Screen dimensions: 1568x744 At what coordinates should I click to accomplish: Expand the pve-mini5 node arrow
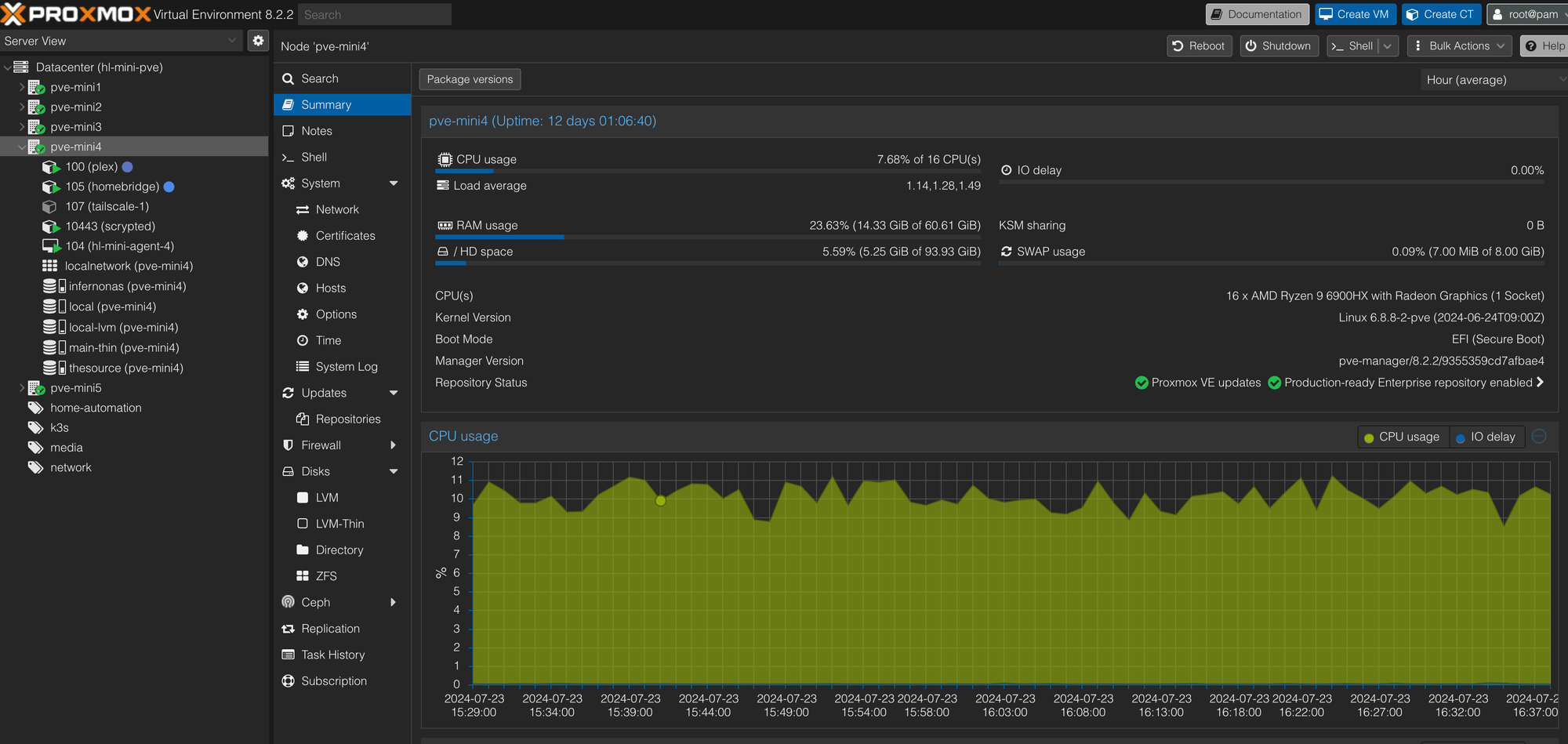(22, 388)
